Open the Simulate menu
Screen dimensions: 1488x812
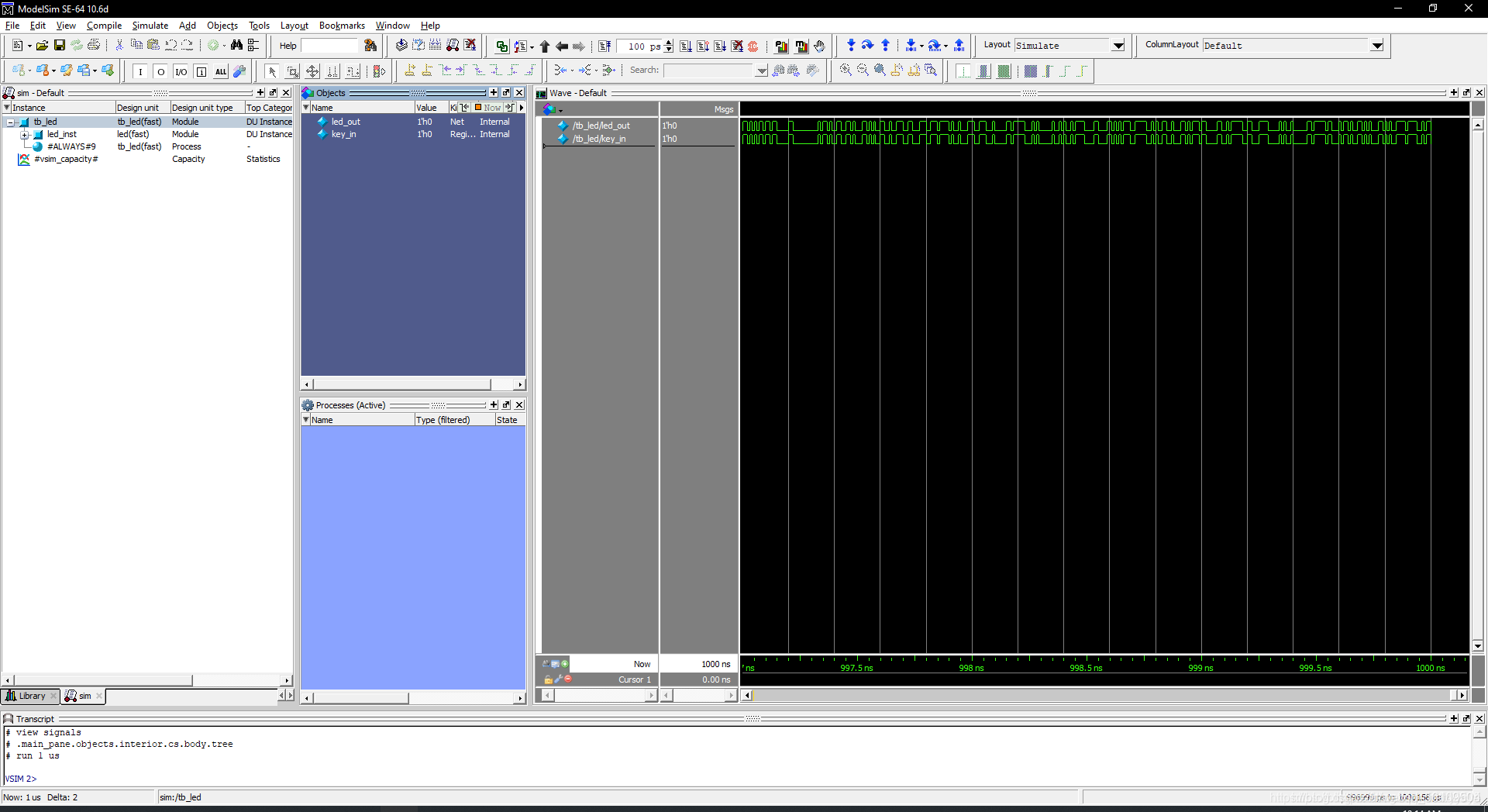coord(150,26)
